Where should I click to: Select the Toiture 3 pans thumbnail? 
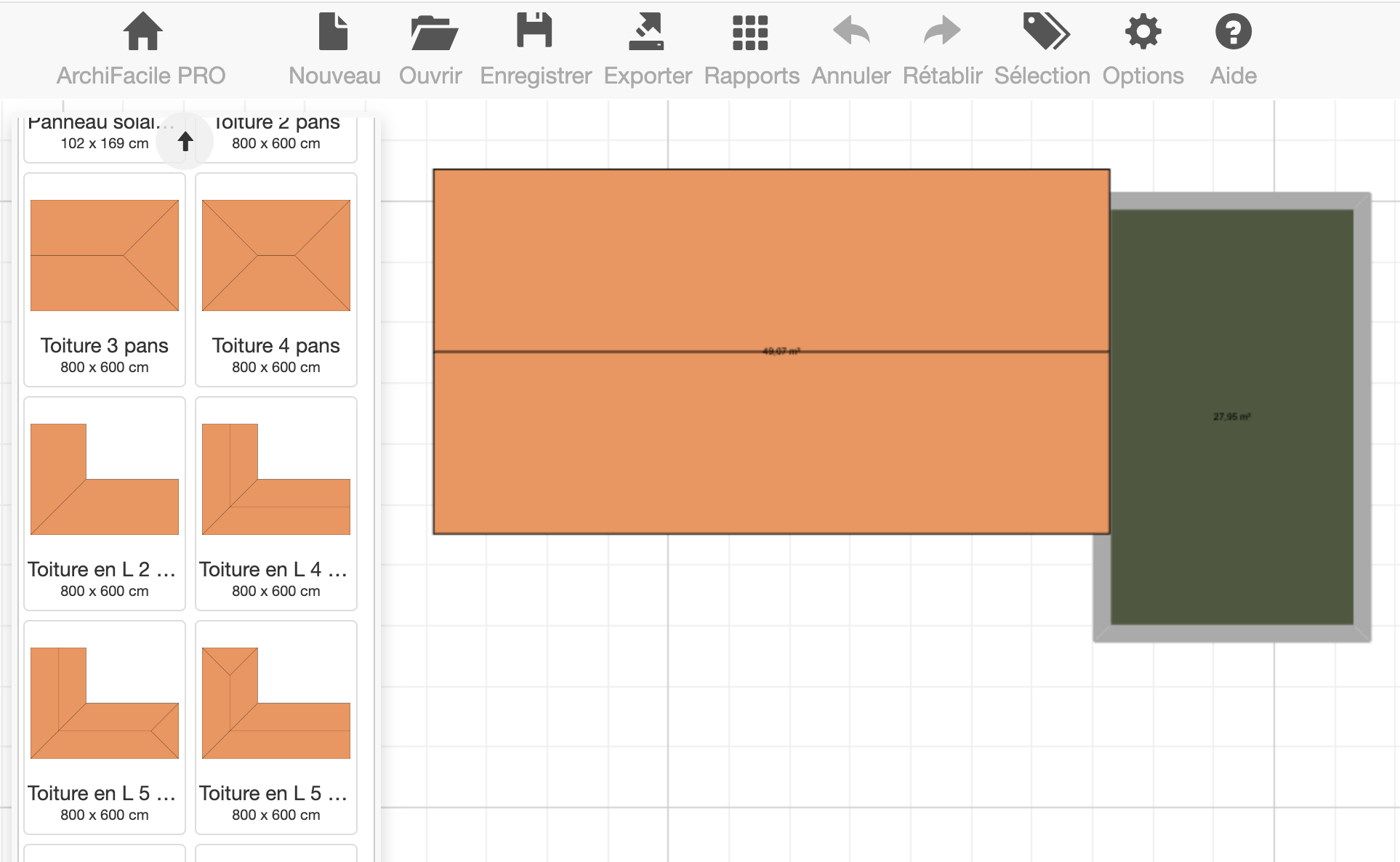coord(105,256)
